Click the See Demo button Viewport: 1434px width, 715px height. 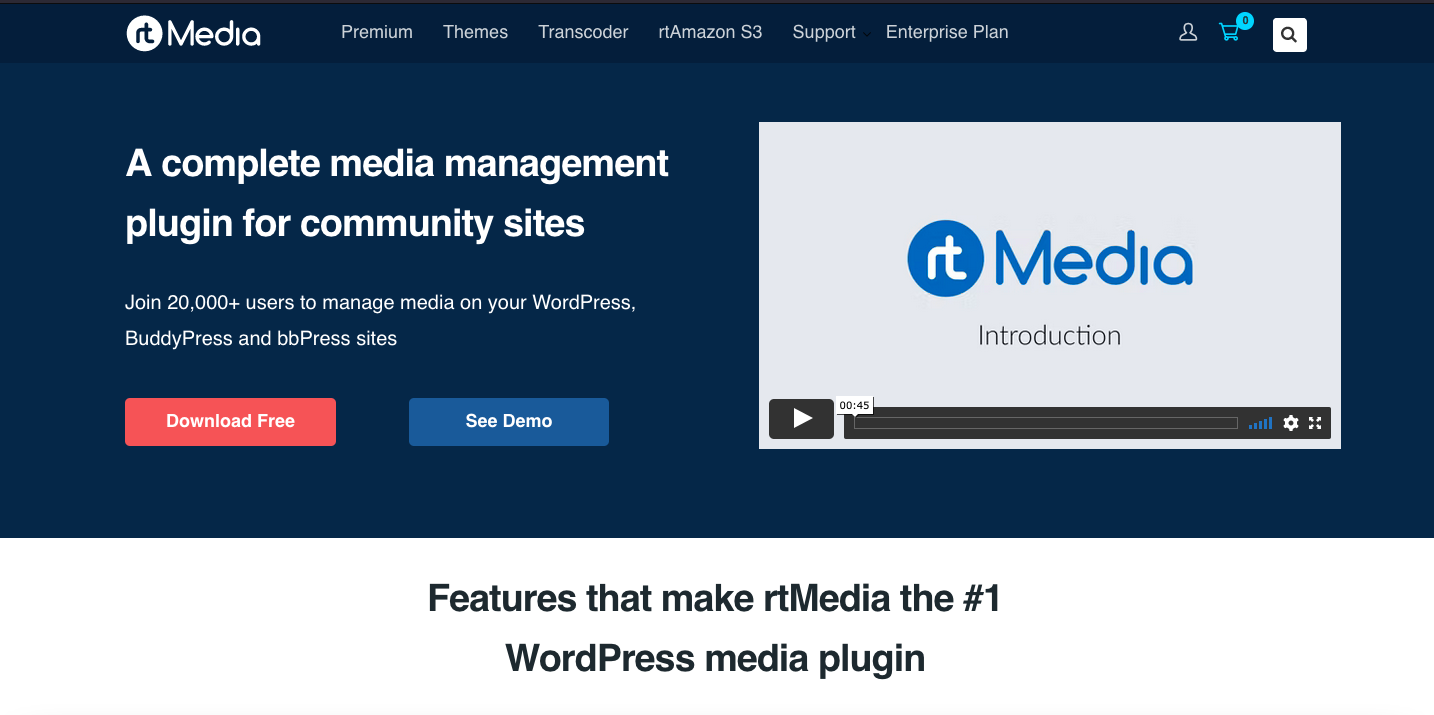509,421
